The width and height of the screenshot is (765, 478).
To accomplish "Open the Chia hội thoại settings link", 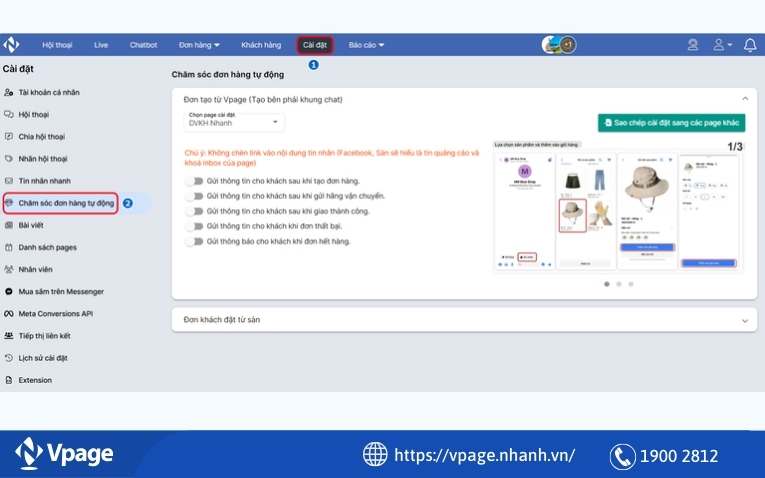I will click(x=41, y=137).
